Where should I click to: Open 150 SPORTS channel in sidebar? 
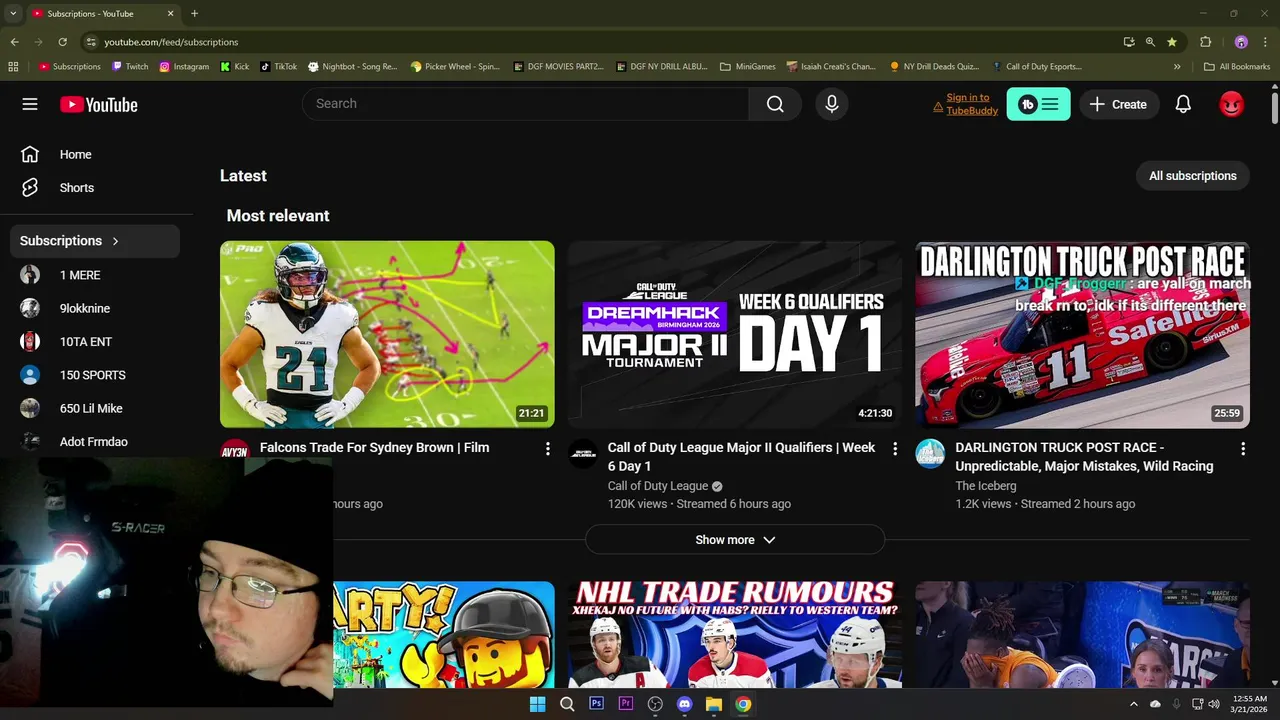(95, 375)
